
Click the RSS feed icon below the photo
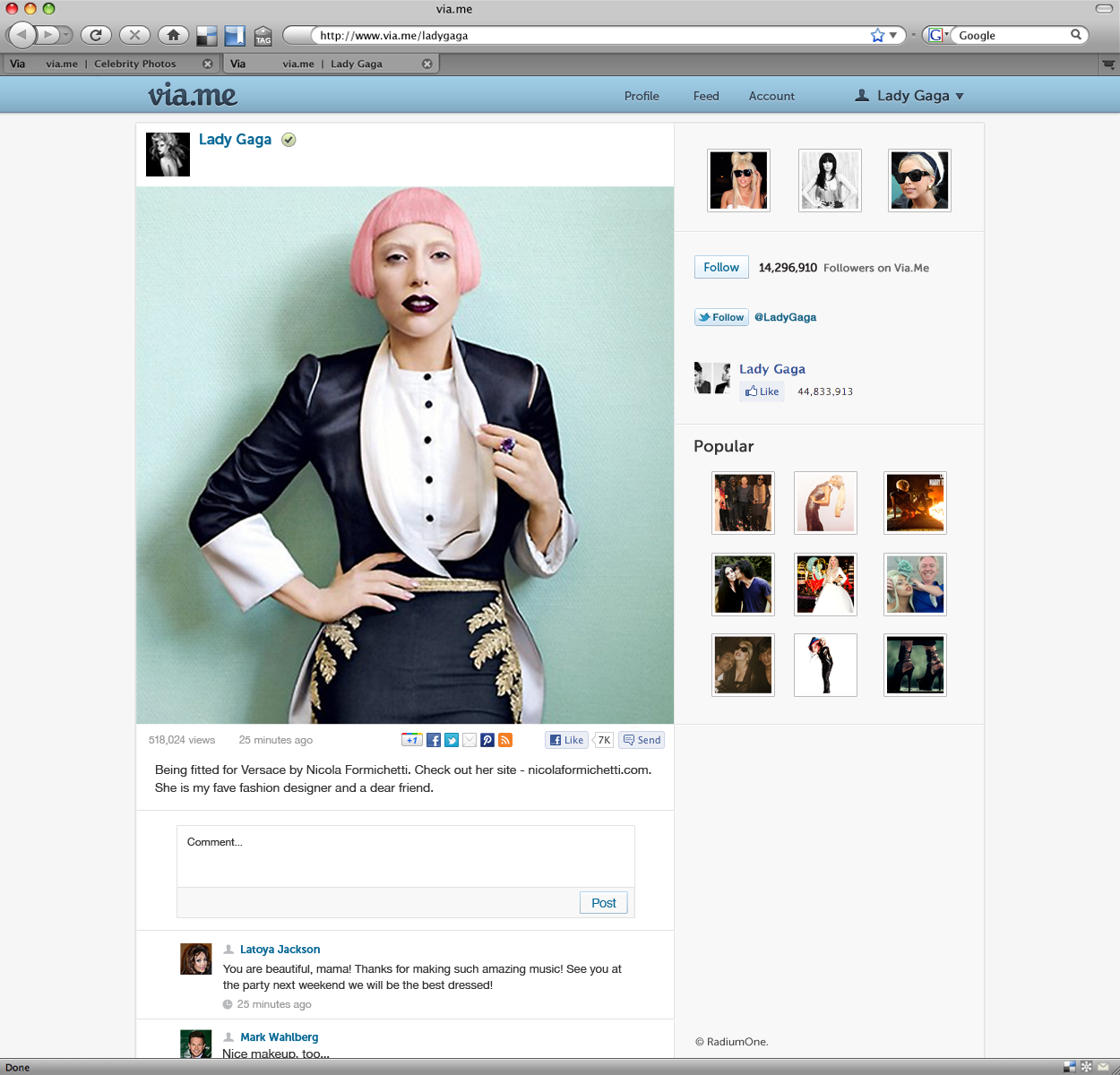[505, 740]
